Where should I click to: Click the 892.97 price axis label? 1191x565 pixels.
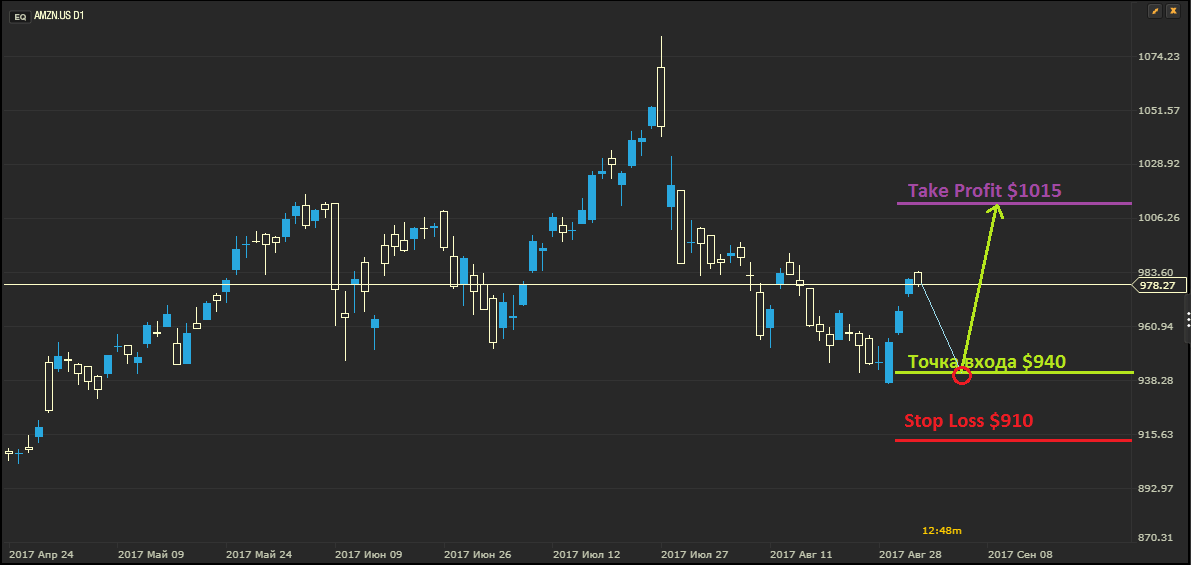pyautogui.click(x=1158, y=488)
